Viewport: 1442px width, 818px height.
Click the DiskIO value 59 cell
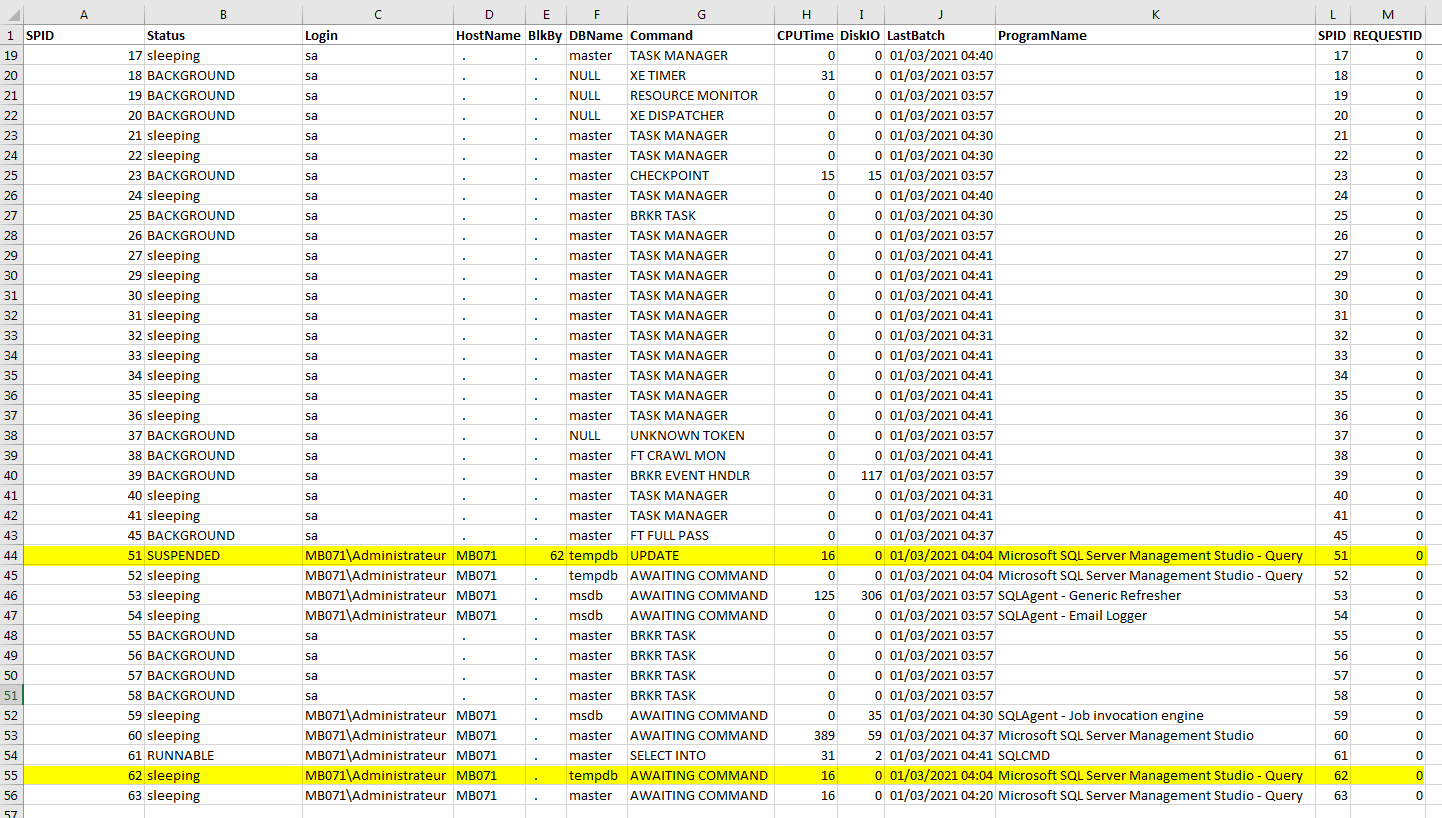861,735
